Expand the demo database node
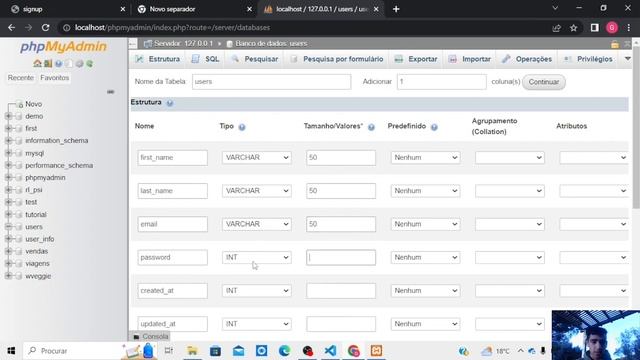This screenshot has width=640, height=360. click(x=8, y=116)
